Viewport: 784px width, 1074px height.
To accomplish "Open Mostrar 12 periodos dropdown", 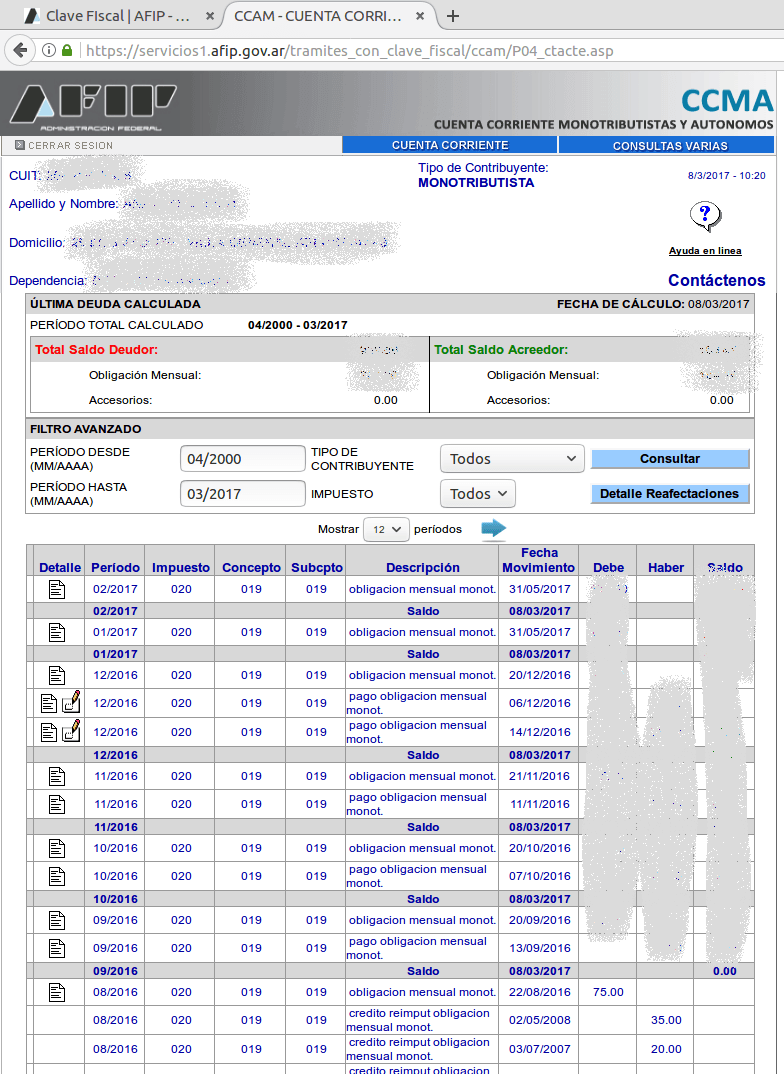I will click(x=386, y=529).
